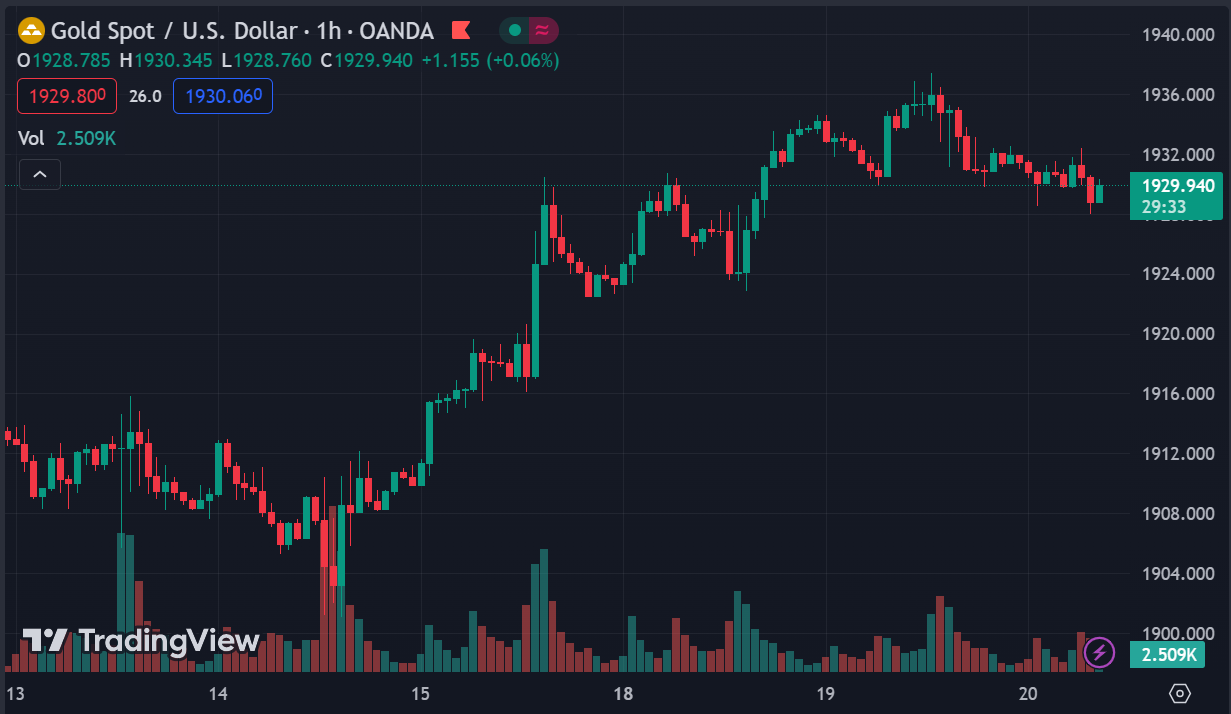Click the 29:33 bar countdown timer
The width and height of the screenshot is (1231, 714).
pos(1164,207)
